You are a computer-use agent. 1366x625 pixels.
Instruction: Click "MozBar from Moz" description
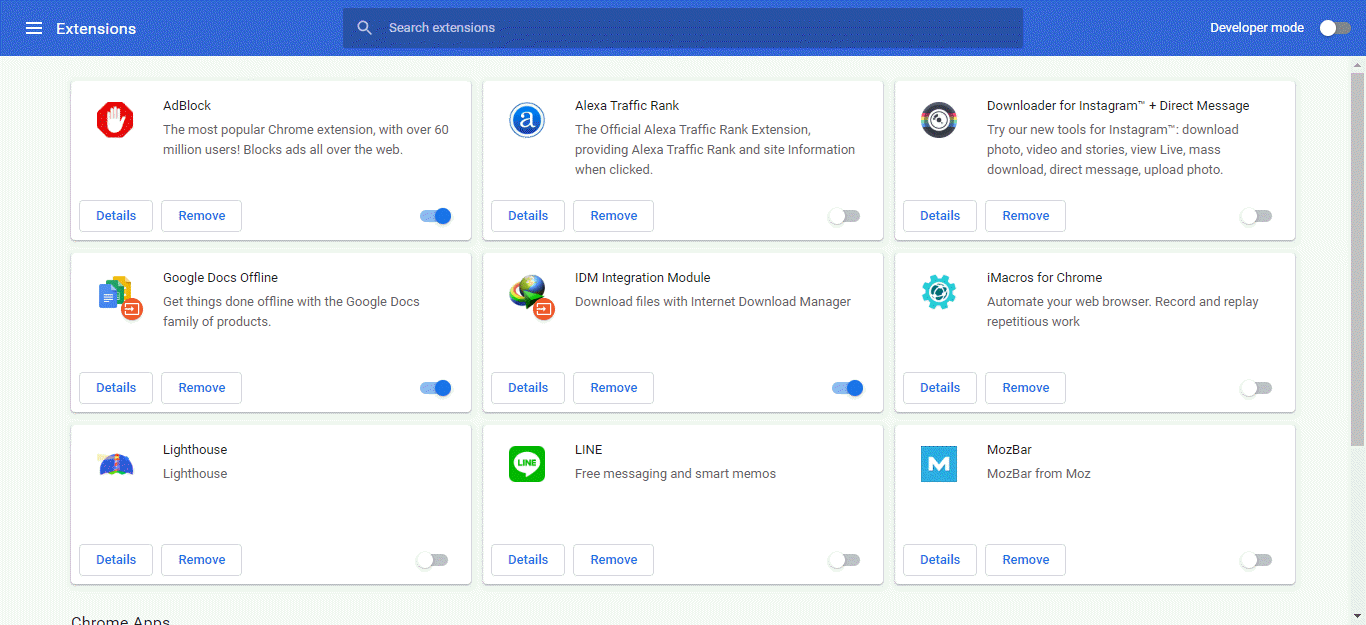click(x=1039, y=474)
